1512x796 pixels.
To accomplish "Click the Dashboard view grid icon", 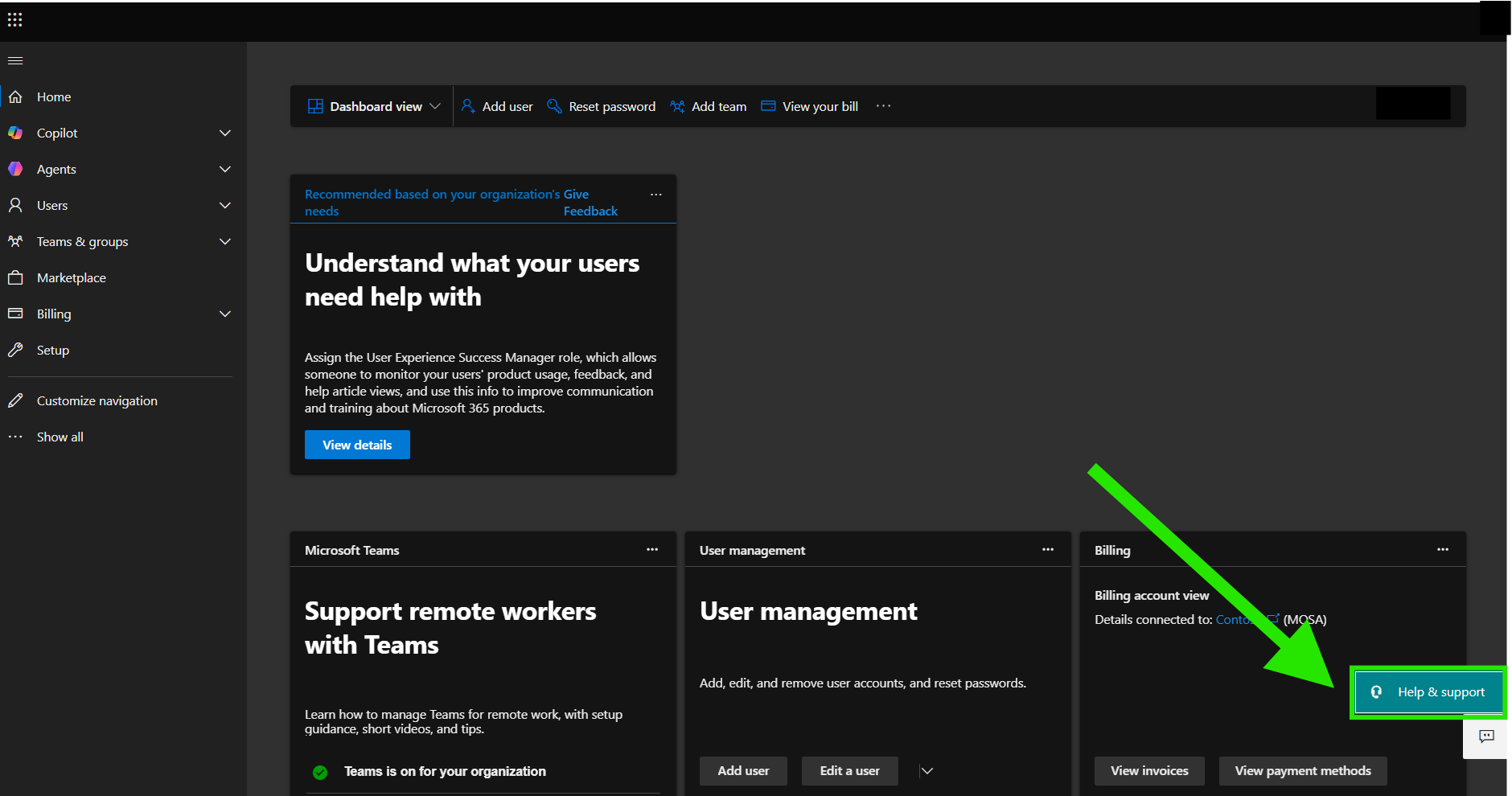I will click(315, 106).
